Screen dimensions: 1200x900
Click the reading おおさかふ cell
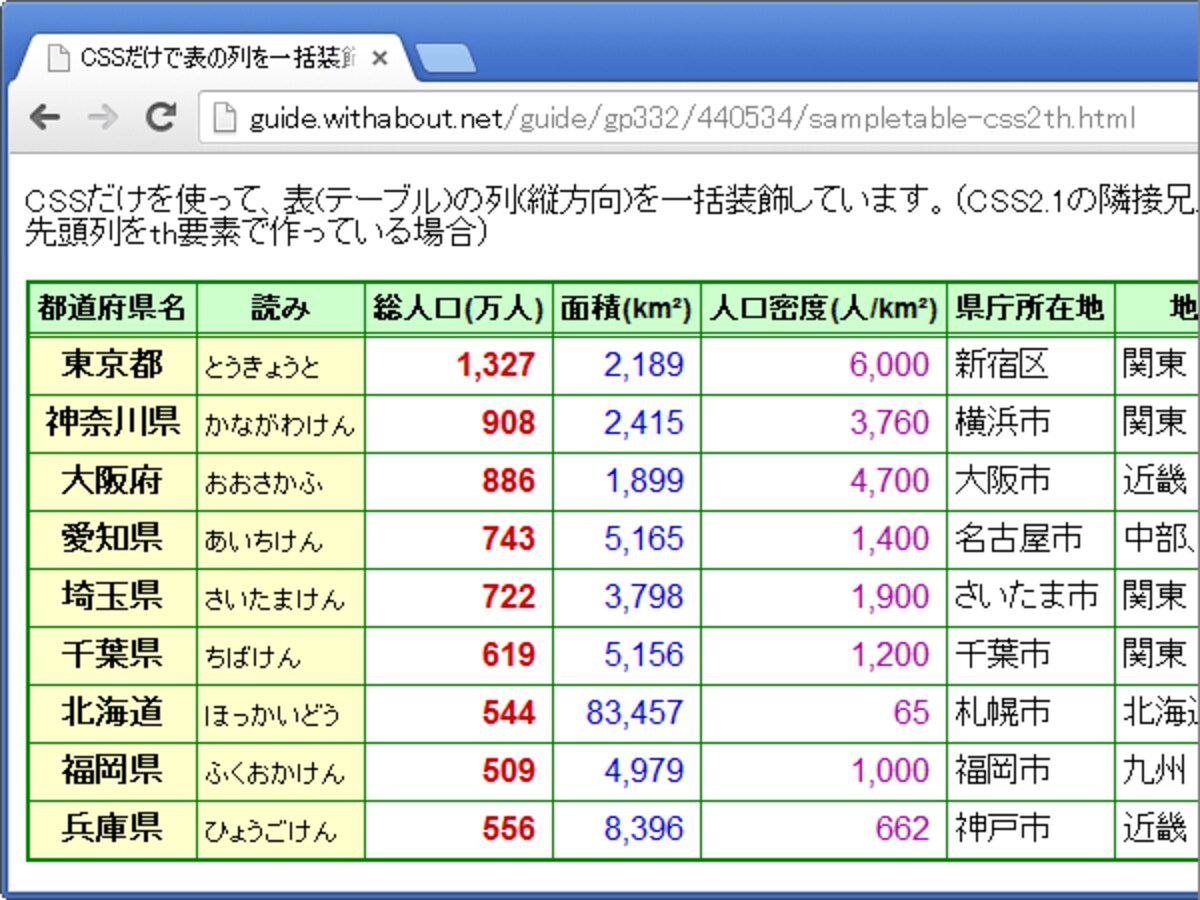[x=281, y=481]
